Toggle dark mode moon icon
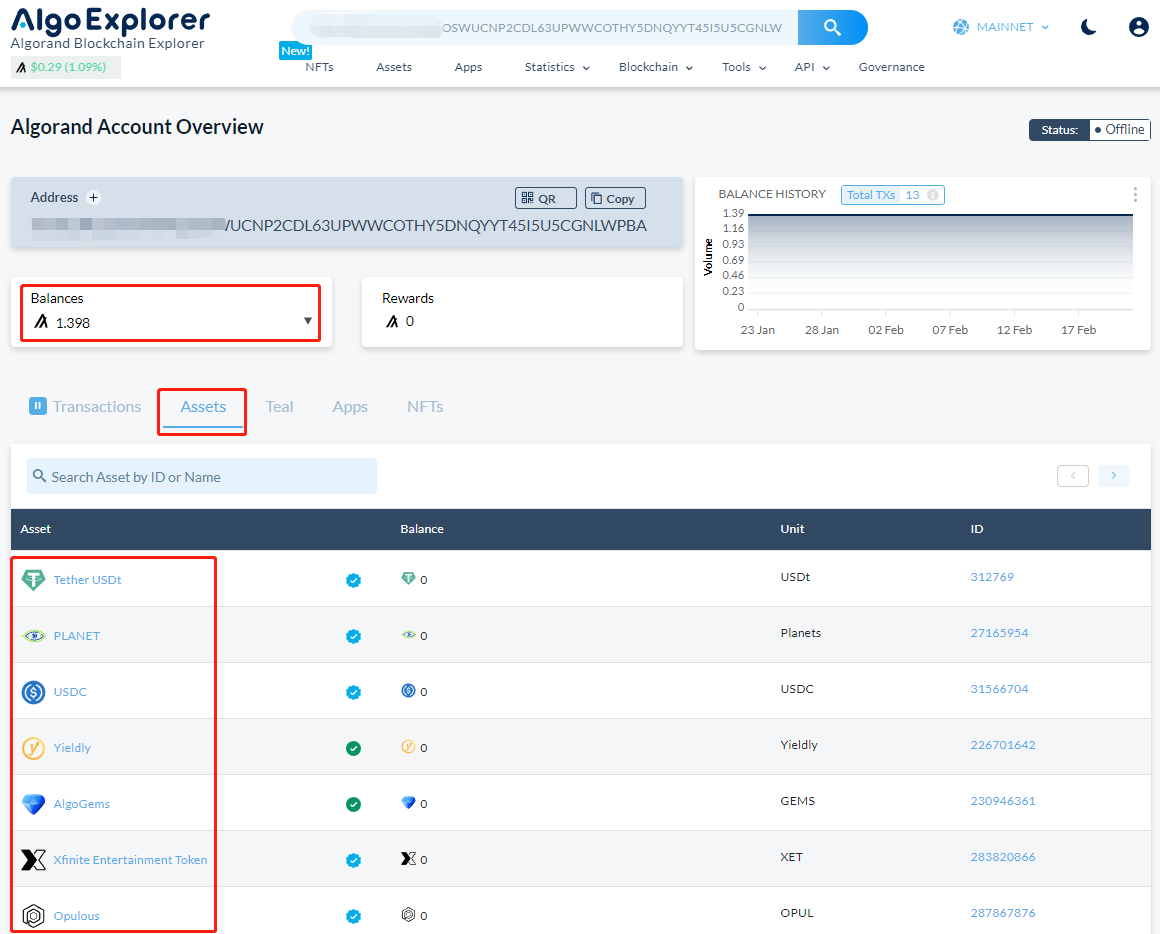This screenshot has height=934, width=1160. point(1089,28)
